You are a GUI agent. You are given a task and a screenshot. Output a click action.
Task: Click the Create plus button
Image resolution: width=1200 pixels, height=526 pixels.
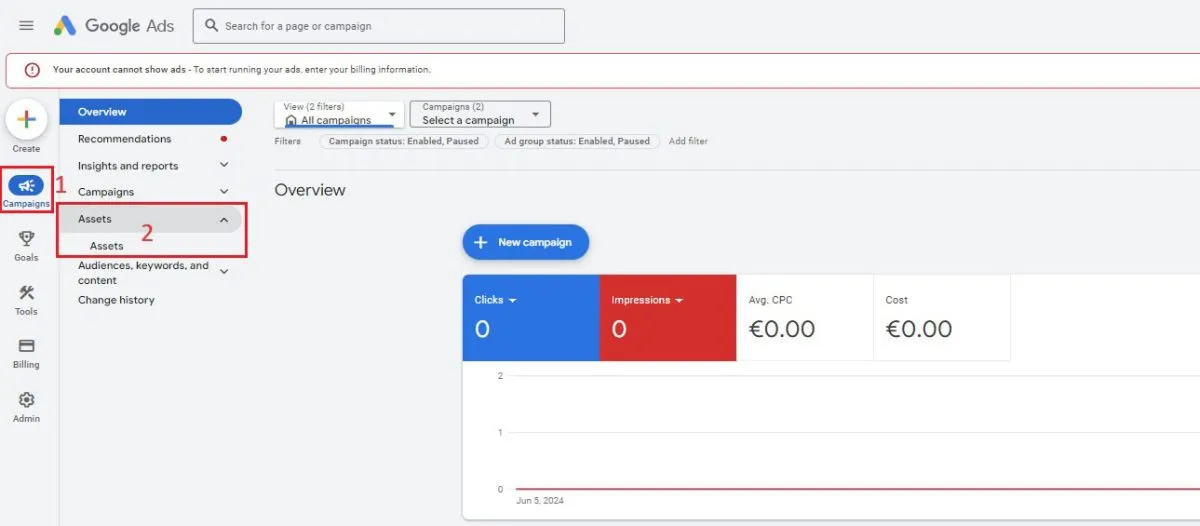[26, 120]
